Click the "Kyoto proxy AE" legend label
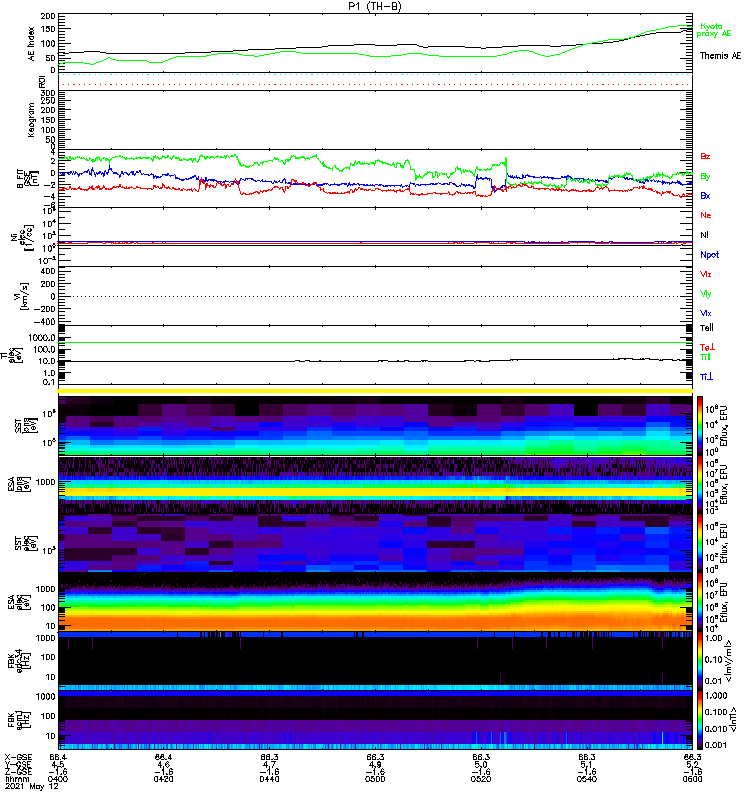The image size is (750, 800). point(713,30)
